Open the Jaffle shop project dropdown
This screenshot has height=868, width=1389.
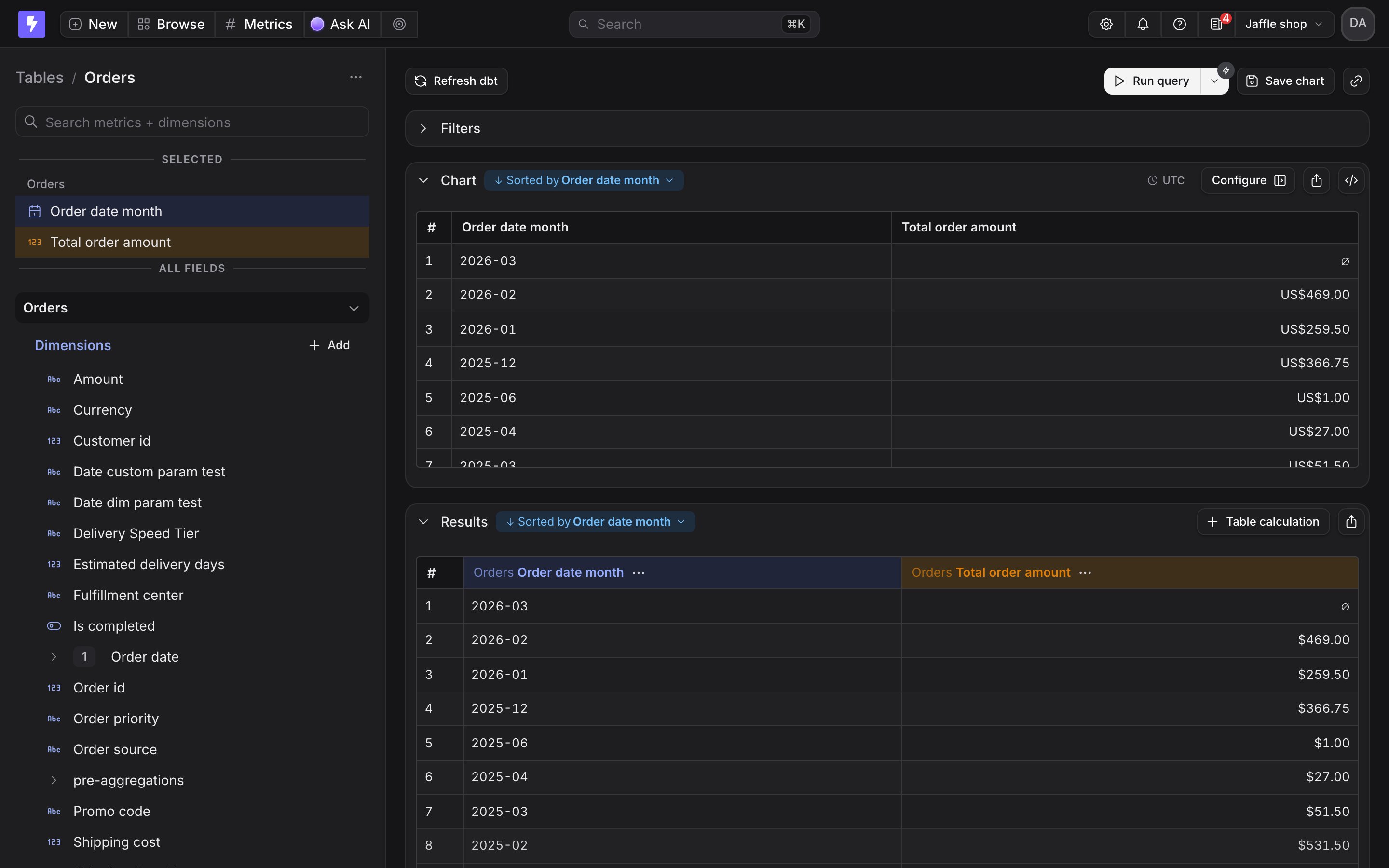[x=1283, y=24]
